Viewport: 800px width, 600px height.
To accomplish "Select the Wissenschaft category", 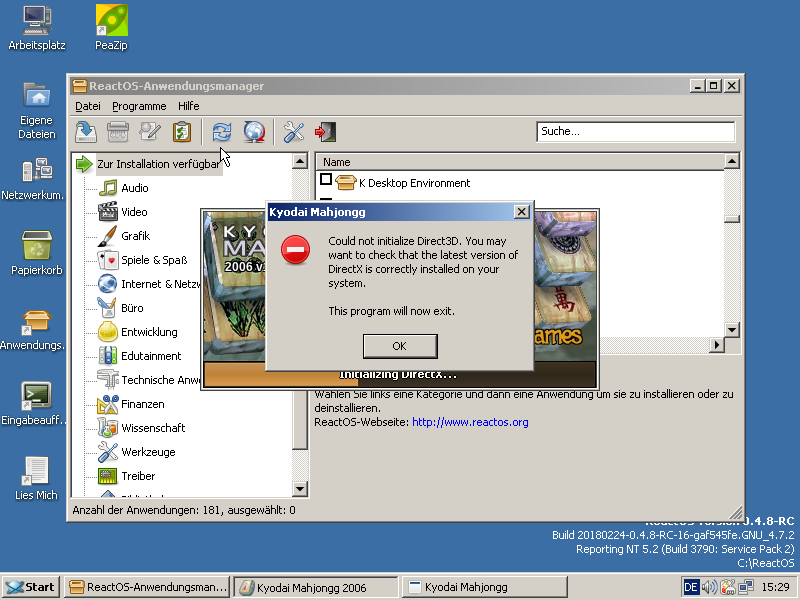I will click(x=142, y=428).
